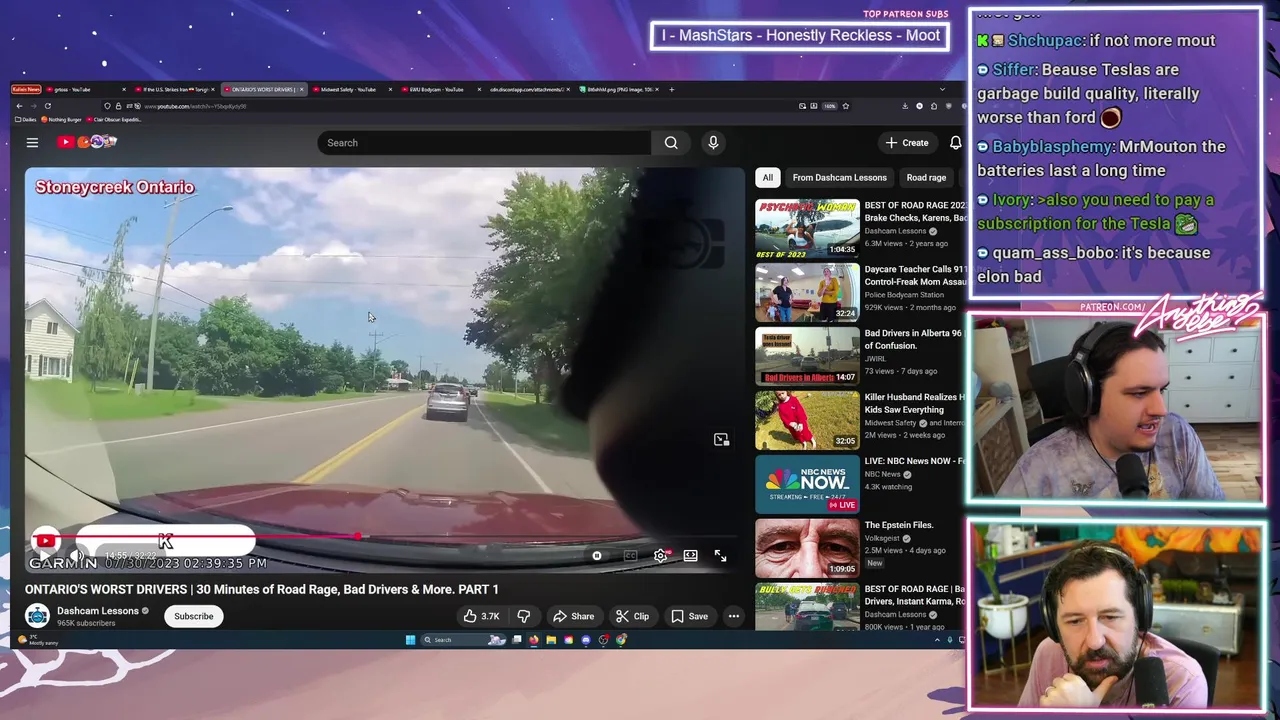Start voice search with the microphone icon

click(x=713, y=143)
